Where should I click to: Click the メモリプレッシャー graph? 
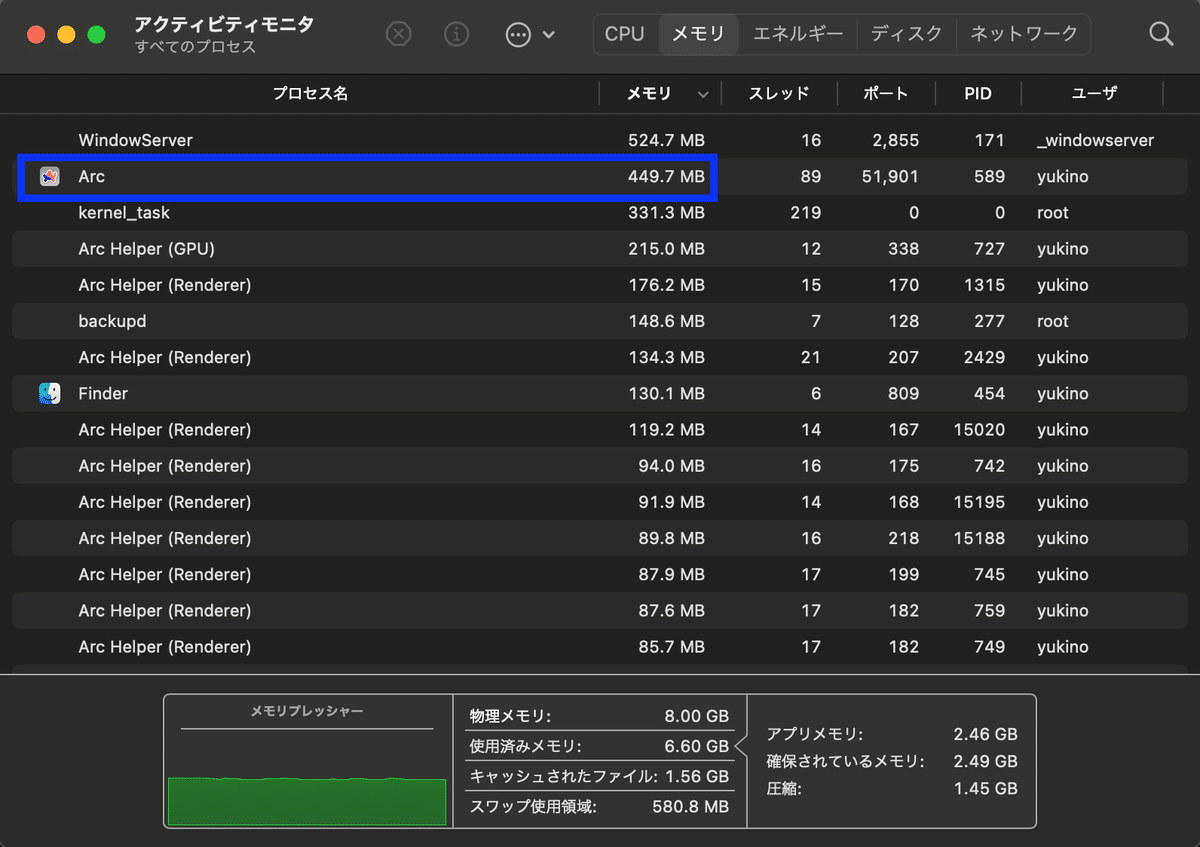pos(307,801)
